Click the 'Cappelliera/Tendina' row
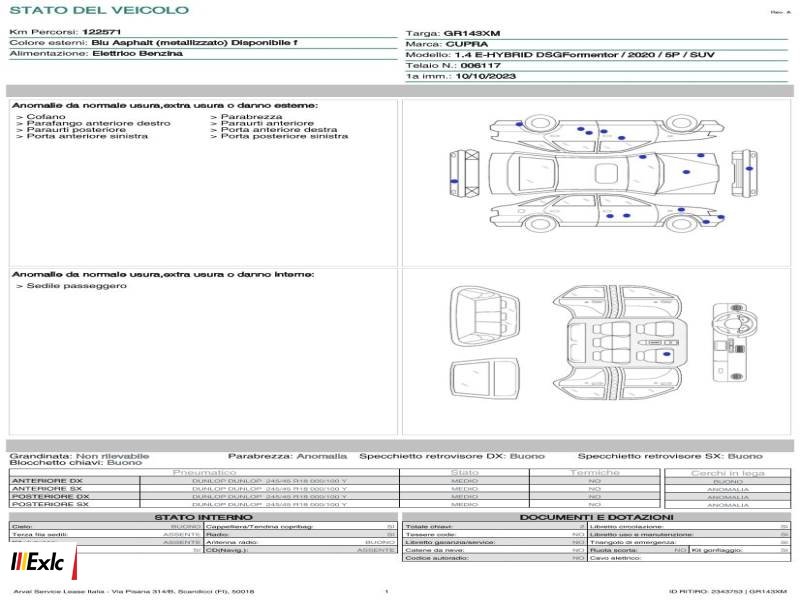Viewport: 800px width, 600px height. [301, 527]
